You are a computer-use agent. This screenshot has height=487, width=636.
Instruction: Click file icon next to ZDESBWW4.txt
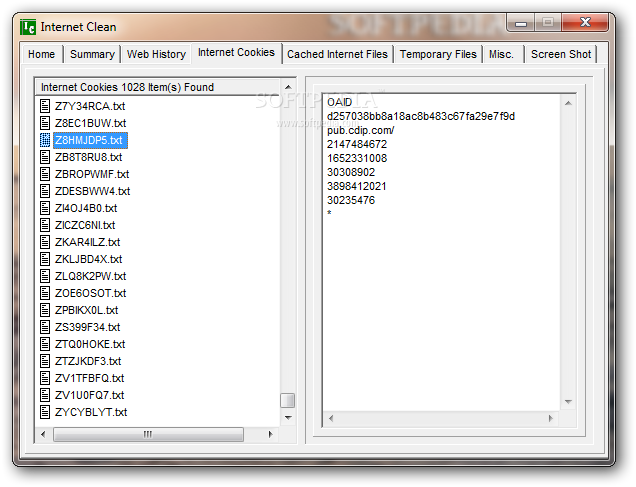pos(45,191)
